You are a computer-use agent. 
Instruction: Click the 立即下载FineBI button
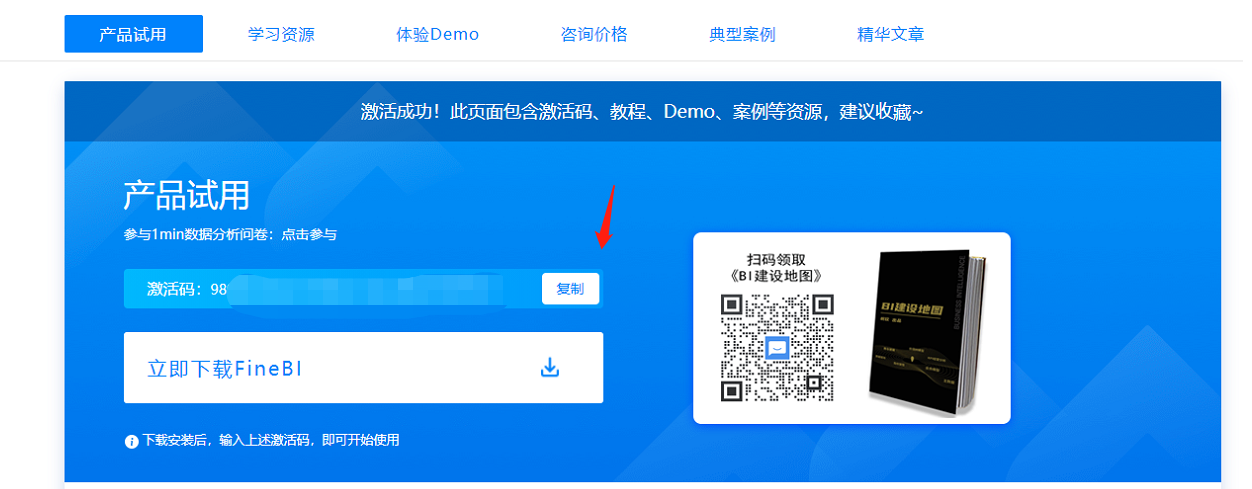363,368
